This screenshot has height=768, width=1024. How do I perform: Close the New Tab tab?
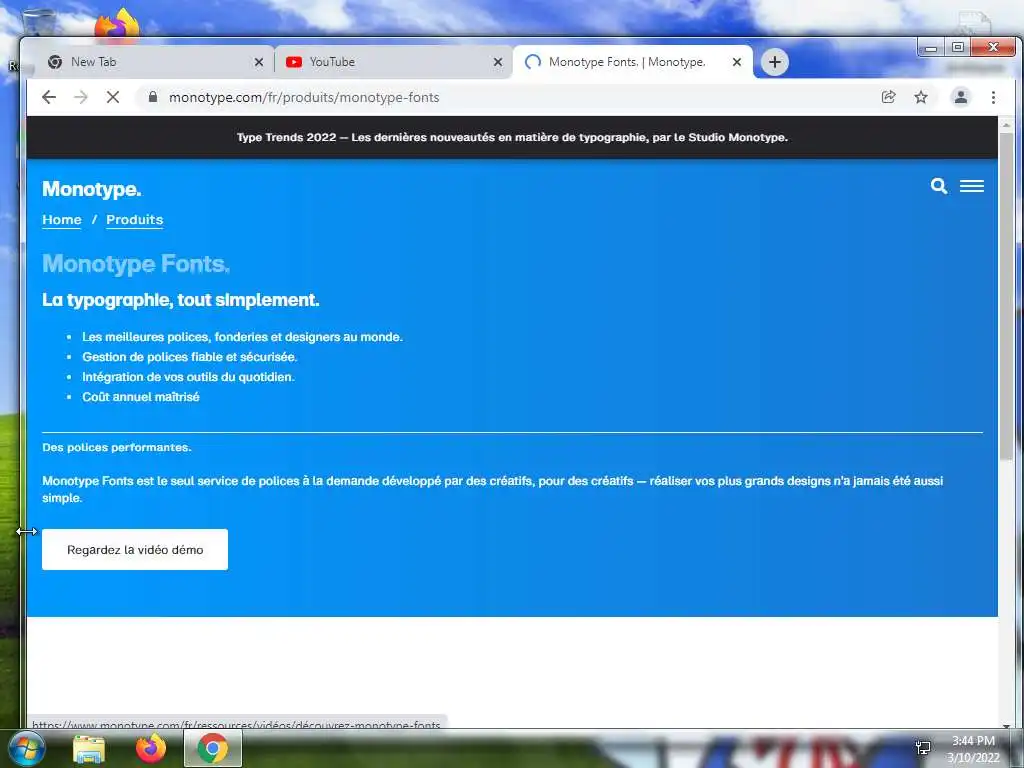tap(259, 62)
